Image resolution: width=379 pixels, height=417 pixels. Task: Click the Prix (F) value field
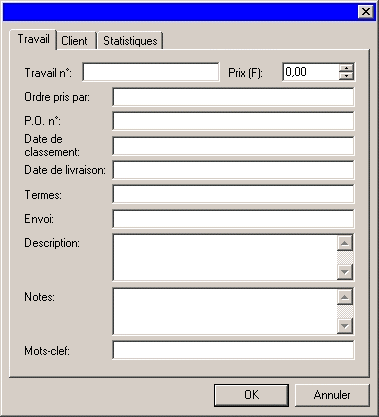pos(311,72)
